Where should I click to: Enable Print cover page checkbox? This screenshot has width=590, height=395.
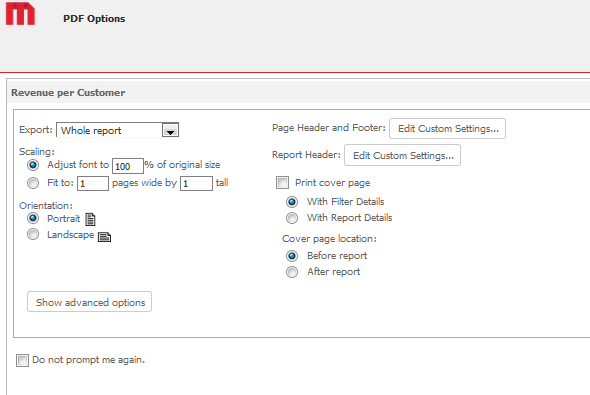(x=282, y=182)
